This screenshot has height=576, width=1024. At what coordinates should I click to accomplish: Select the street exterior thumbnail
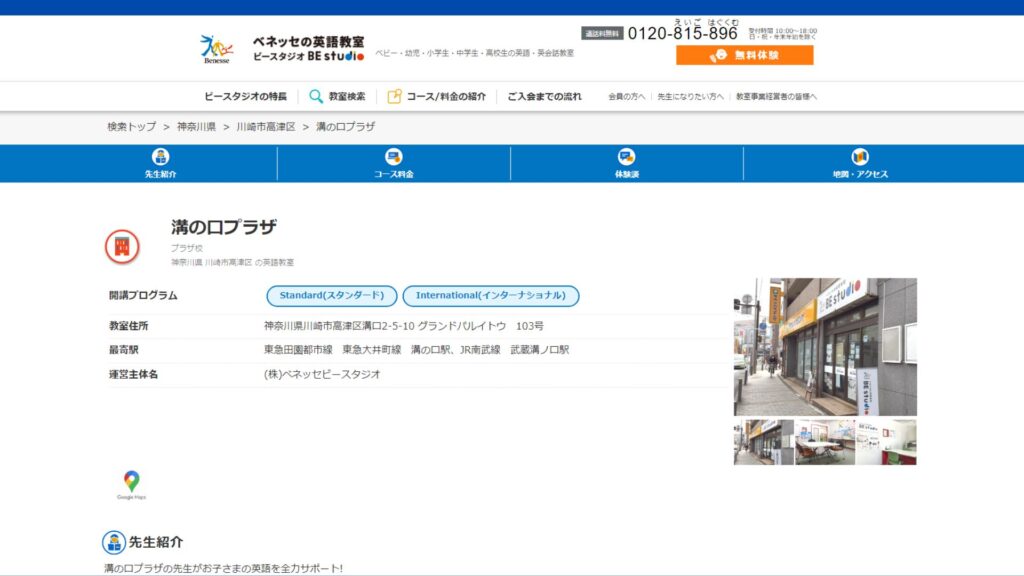pos(763,442)
